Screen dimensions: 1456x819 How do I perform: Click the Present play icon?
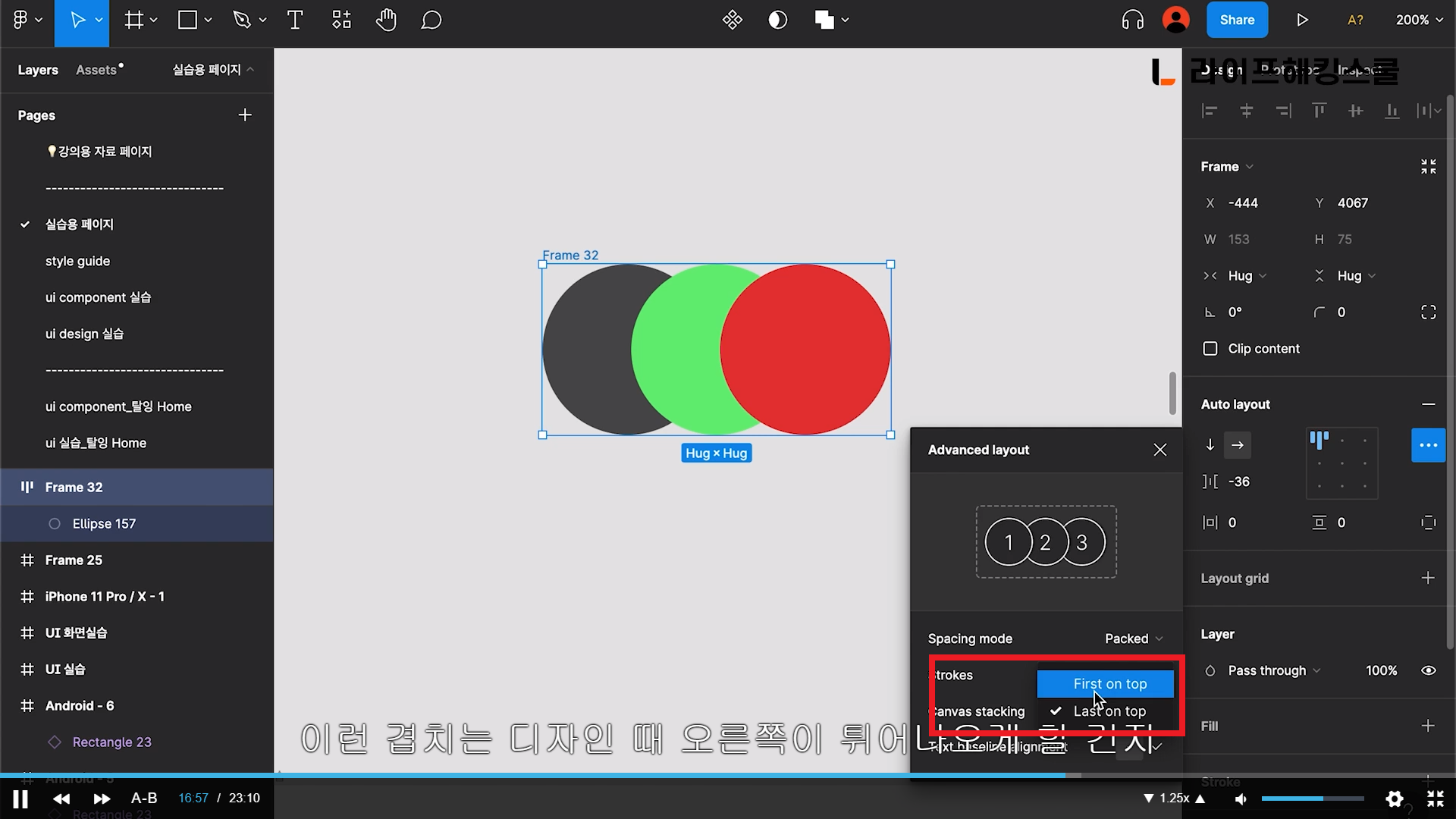(x=1302, y=20)
